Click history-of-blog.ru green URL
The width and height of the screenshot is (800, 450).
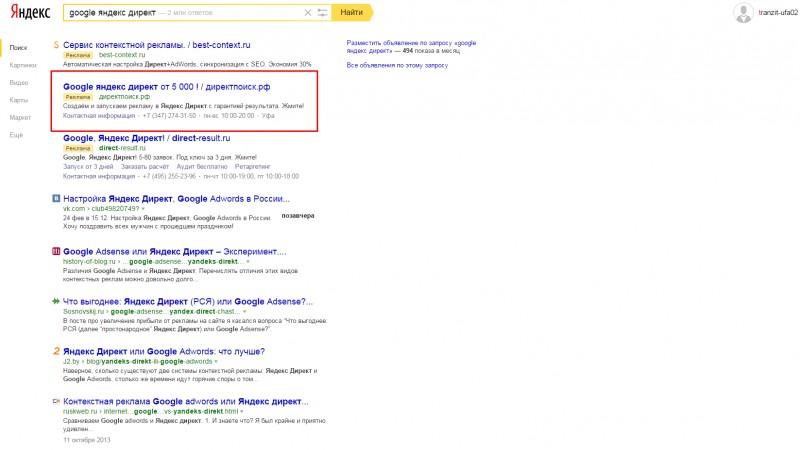tap(153, 262)
